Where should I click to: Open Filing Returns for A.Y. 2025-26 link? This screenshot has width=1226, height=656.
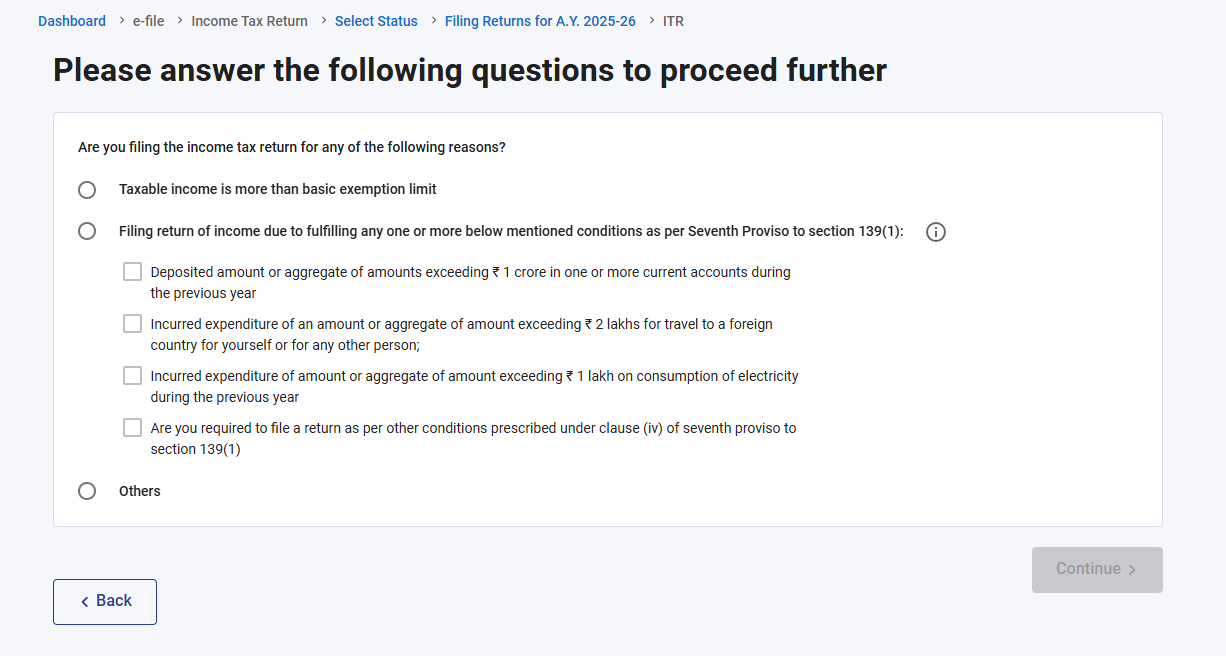click(540, 21)
